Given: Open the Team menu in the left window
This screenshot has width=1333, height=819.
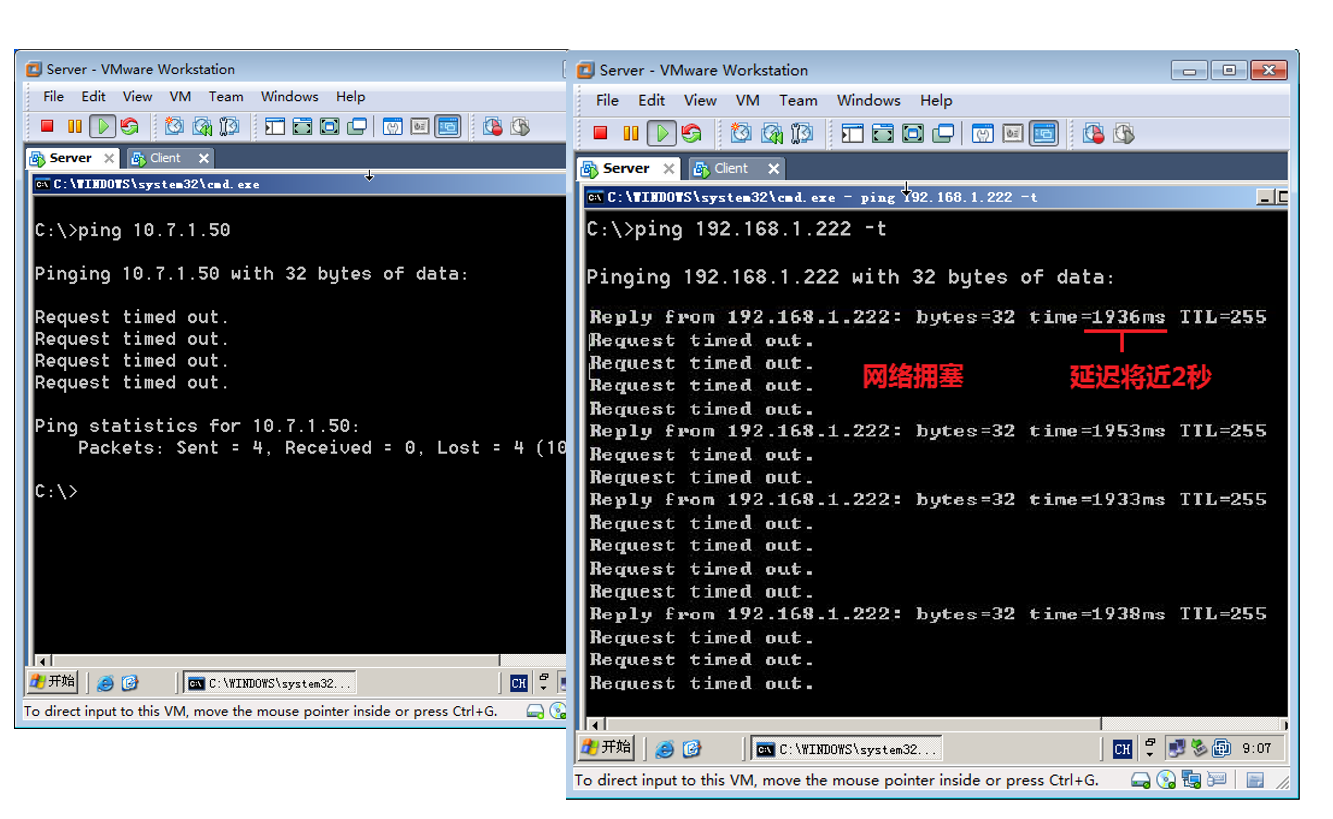Looking at the screenshot, I should click(x=225, y=96).
